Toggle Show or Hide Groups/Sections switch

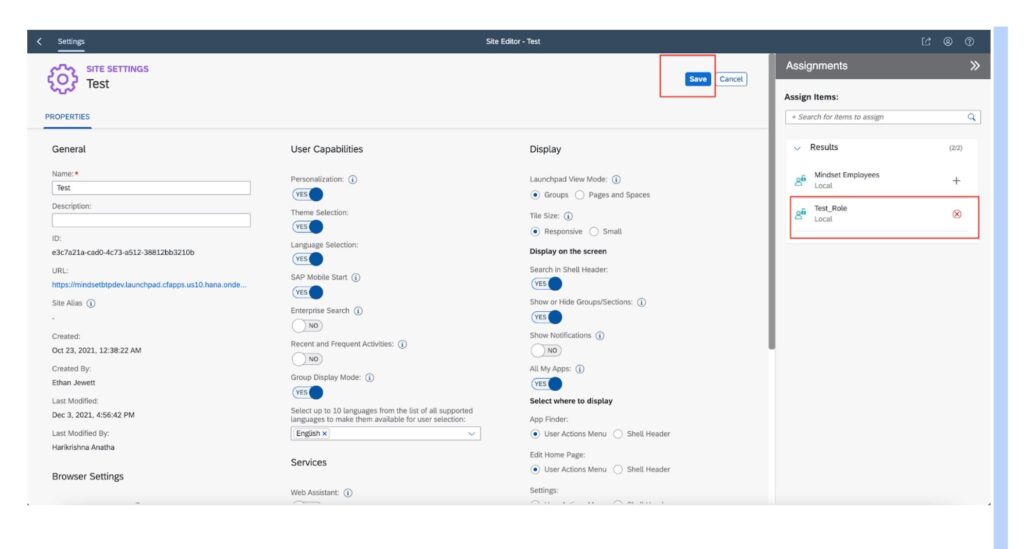[547, 317]
